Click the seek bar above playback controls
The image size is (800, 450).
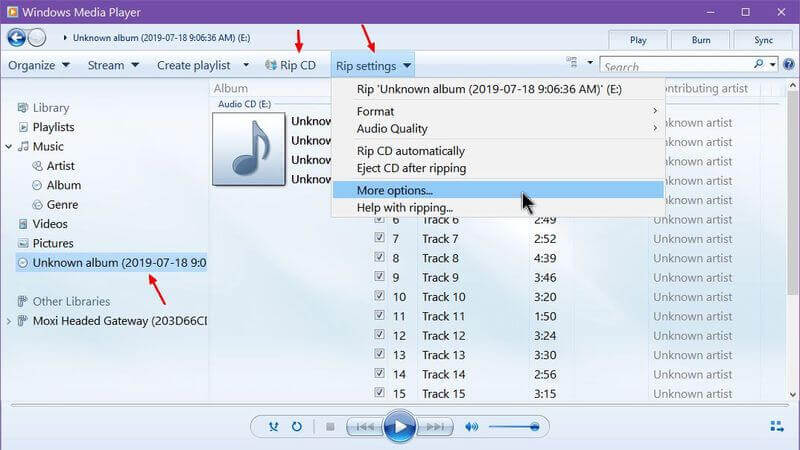click(x=399, y=406)
